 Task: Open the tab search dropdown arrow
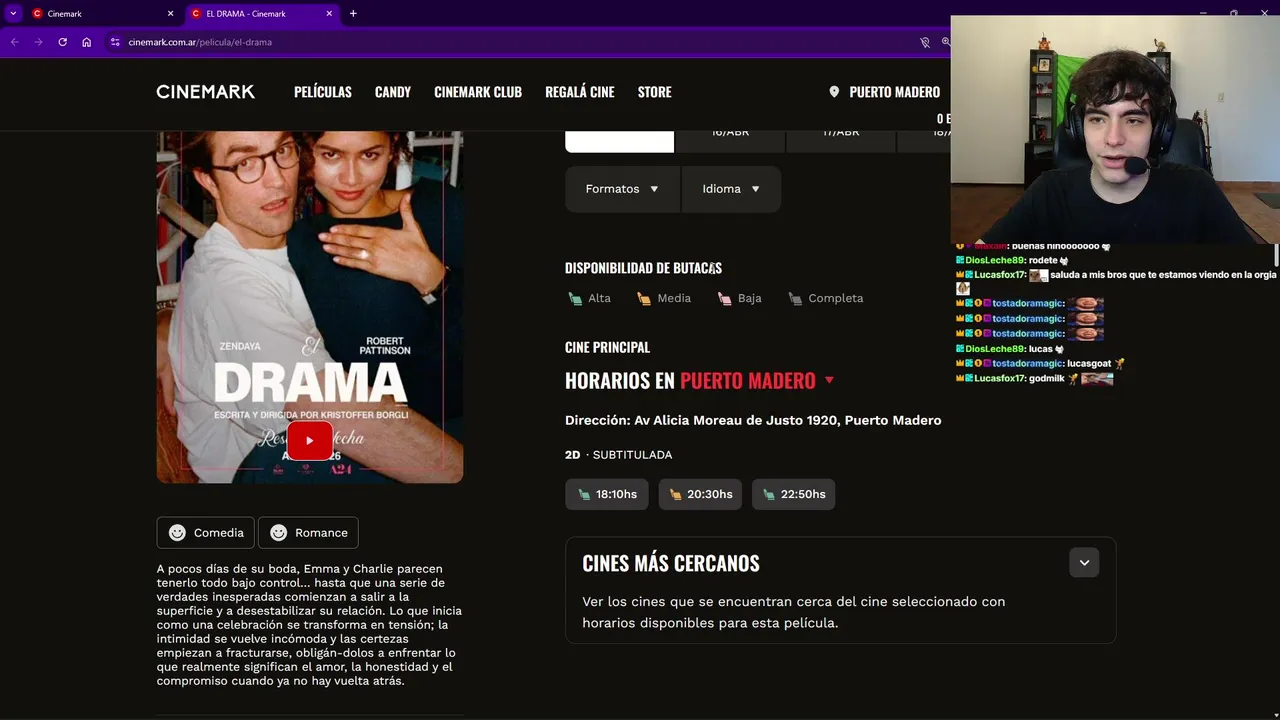(13, 14)
